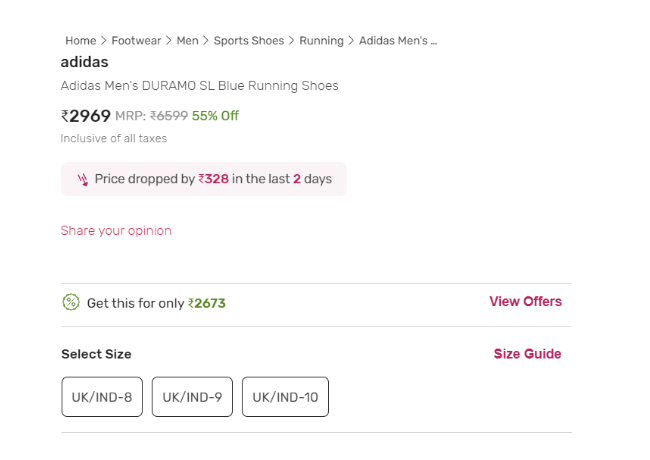Navigate to Sports Shoes breadcrumb
The width and height of the screenshot is (650, 460).
click(249, 41)
